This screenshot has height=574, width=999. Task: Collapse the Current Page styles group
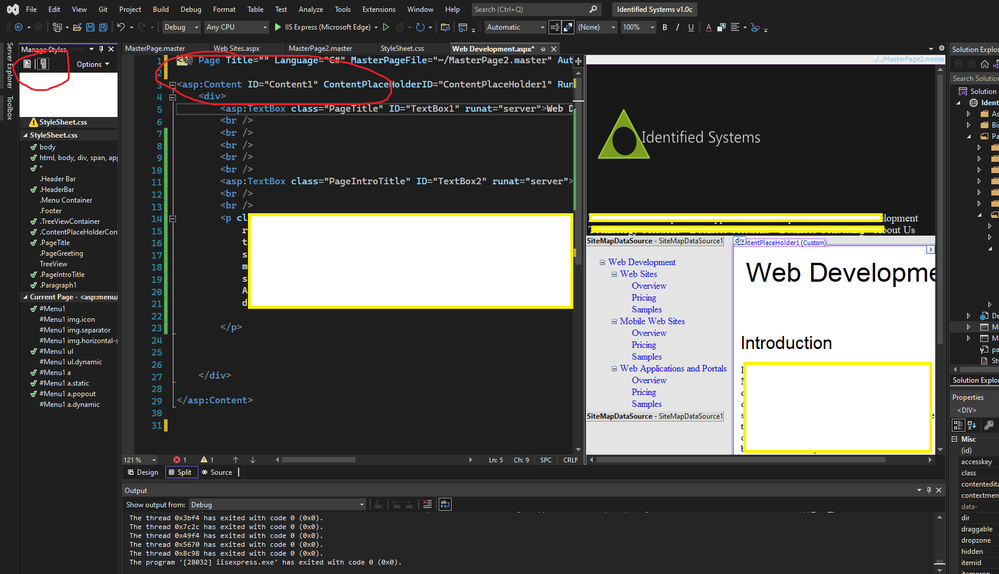click(25, 297)
